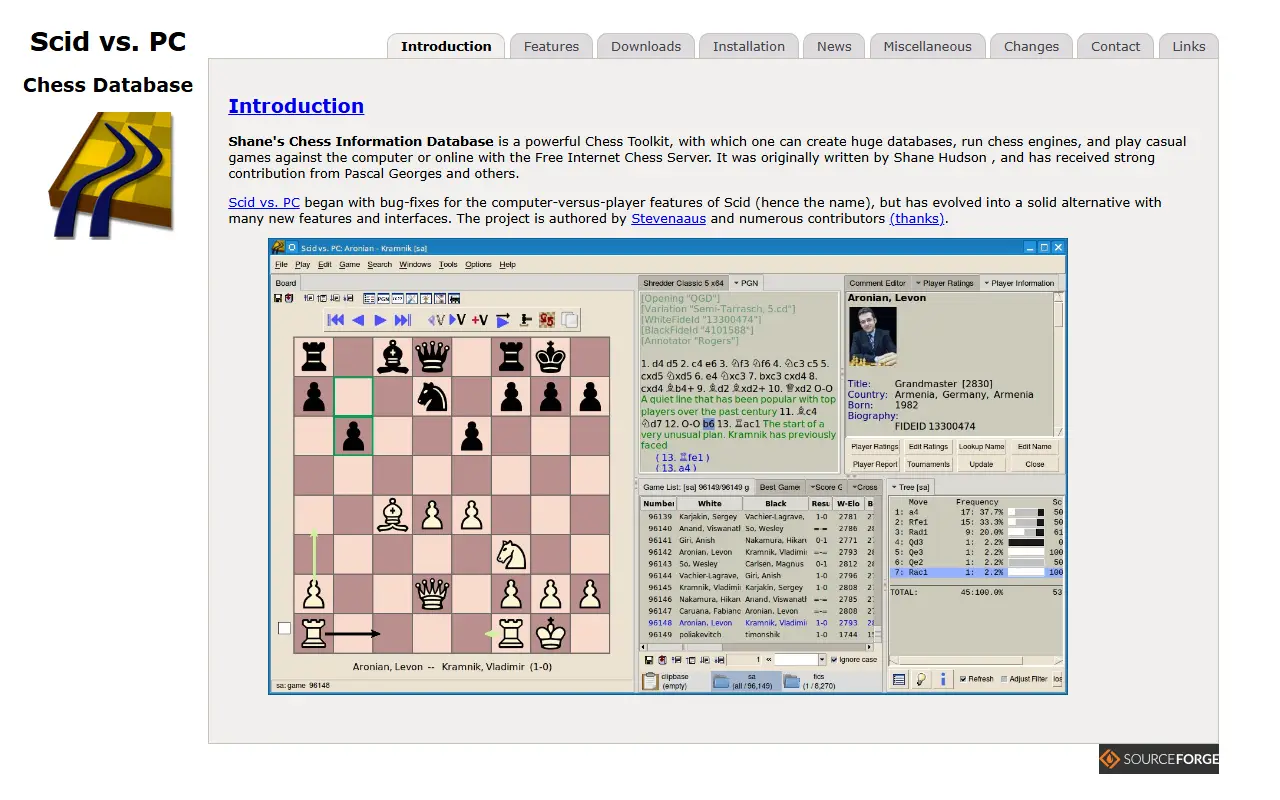
Task: Click the go-to-game-start button above the board
Action: (336, 320)
